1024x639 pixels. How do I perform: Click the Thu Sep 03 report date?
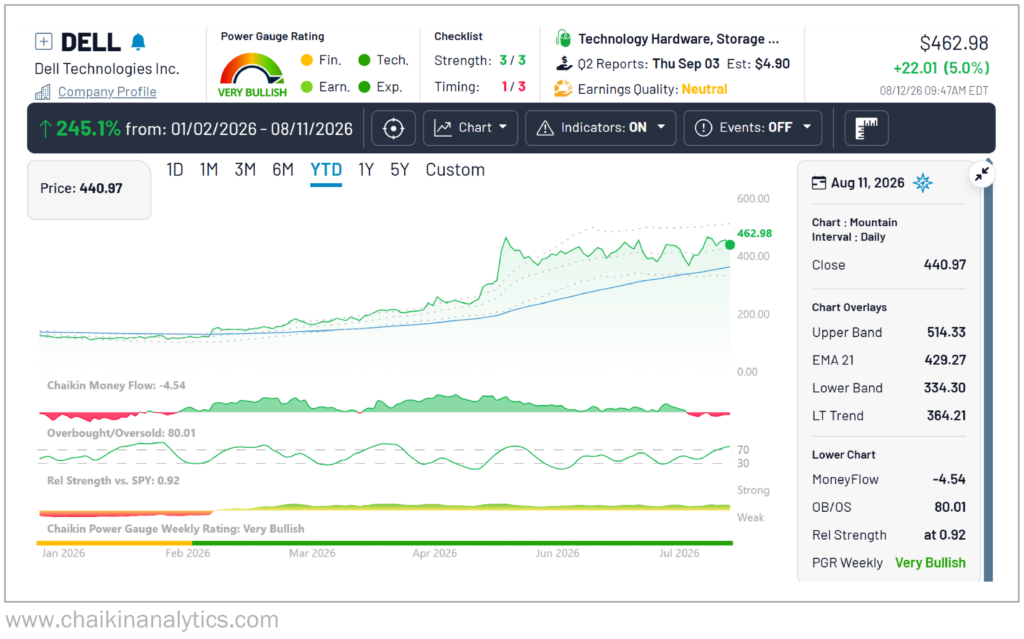[x=686, y=64]
